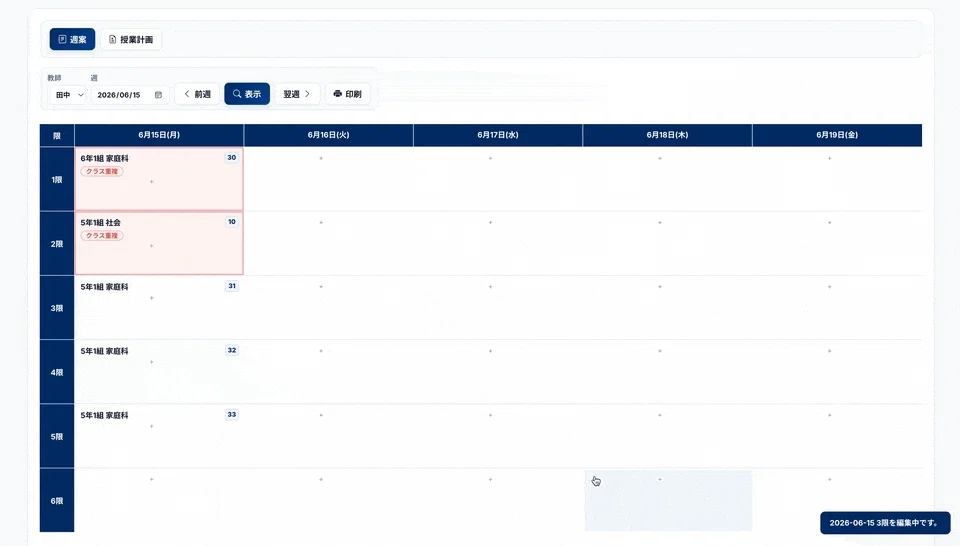Open the 5年1組 家庭科 lesson in 5限
960x546 pixels.
coord(105,415)
